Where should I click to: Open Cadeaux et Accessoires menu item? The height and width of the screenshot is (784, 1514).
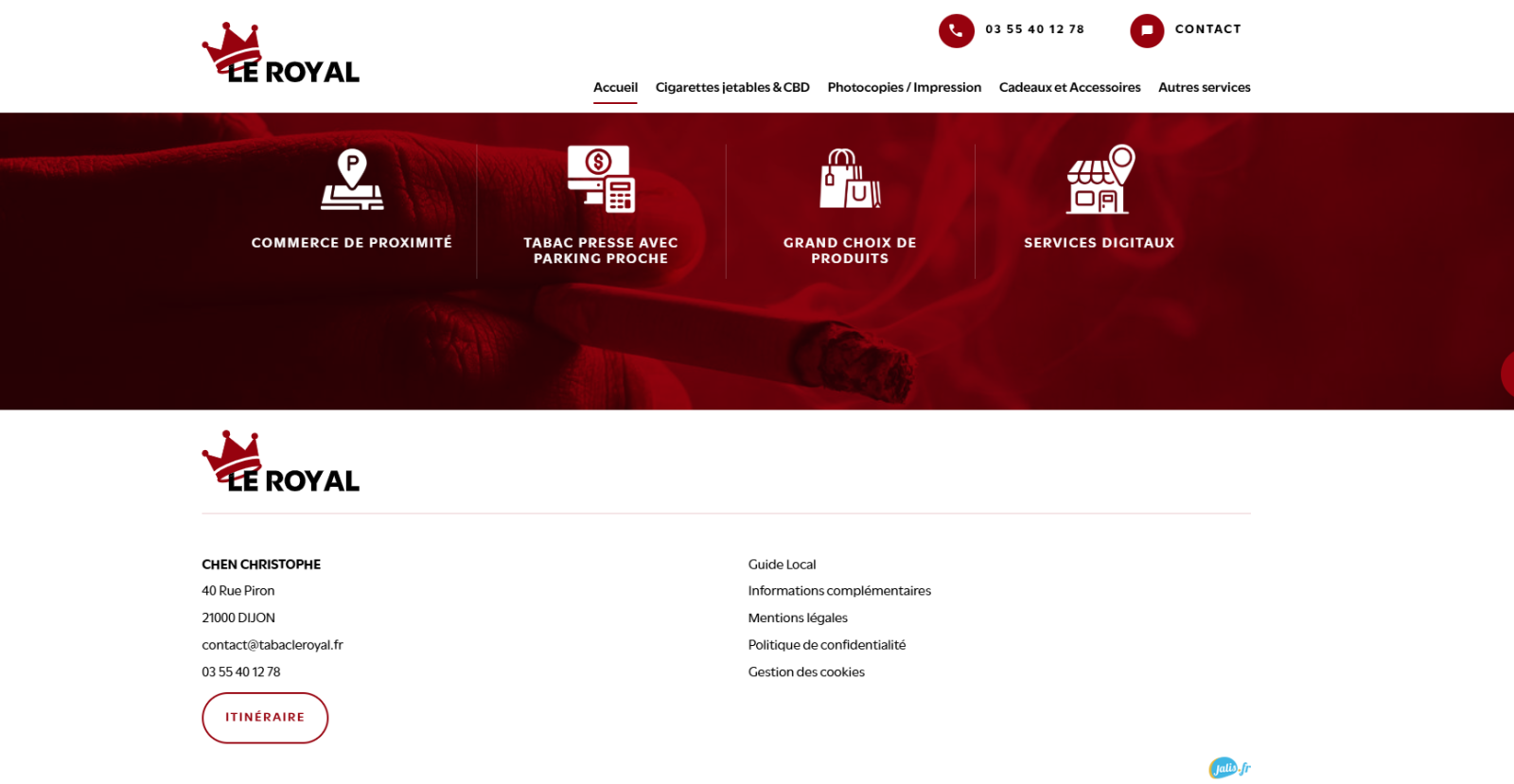click(x=1069, y=87)
